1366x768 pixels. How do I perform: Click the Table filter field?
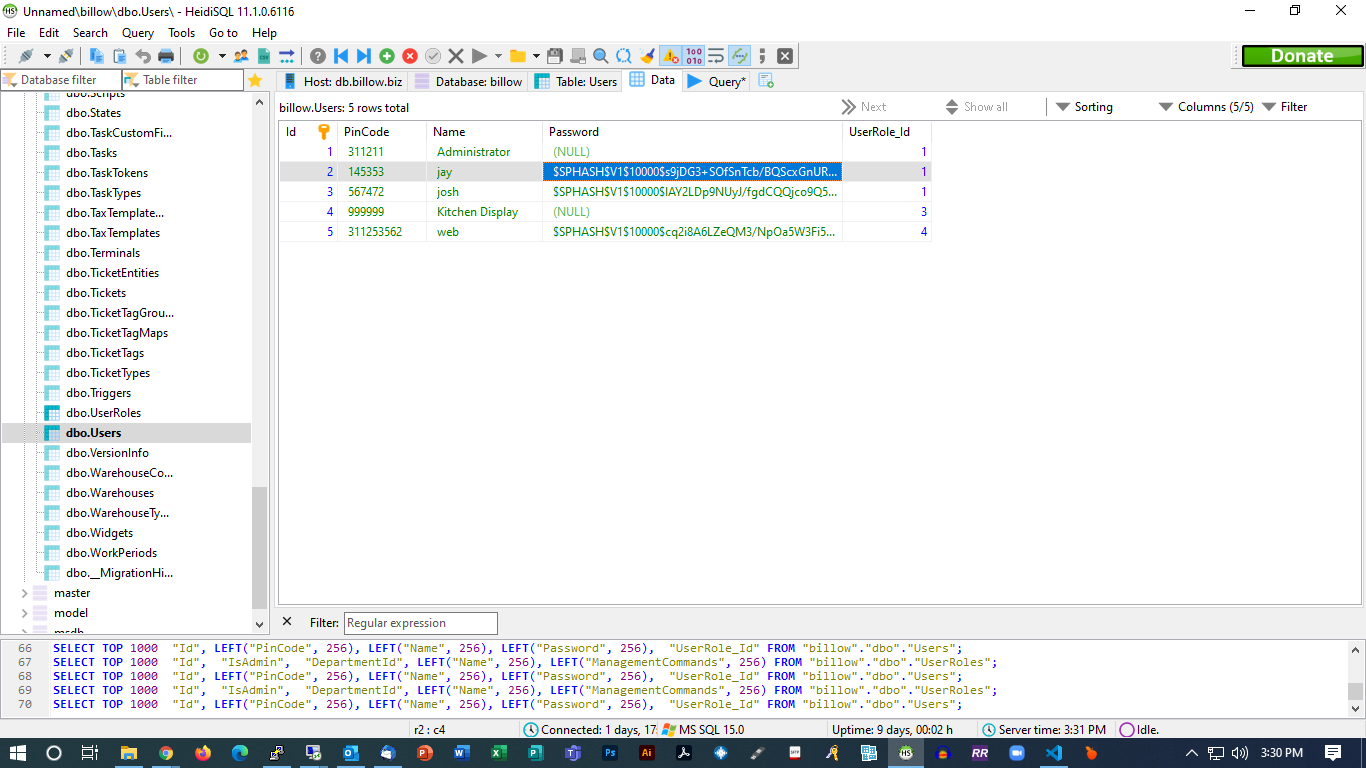[183, 80]
